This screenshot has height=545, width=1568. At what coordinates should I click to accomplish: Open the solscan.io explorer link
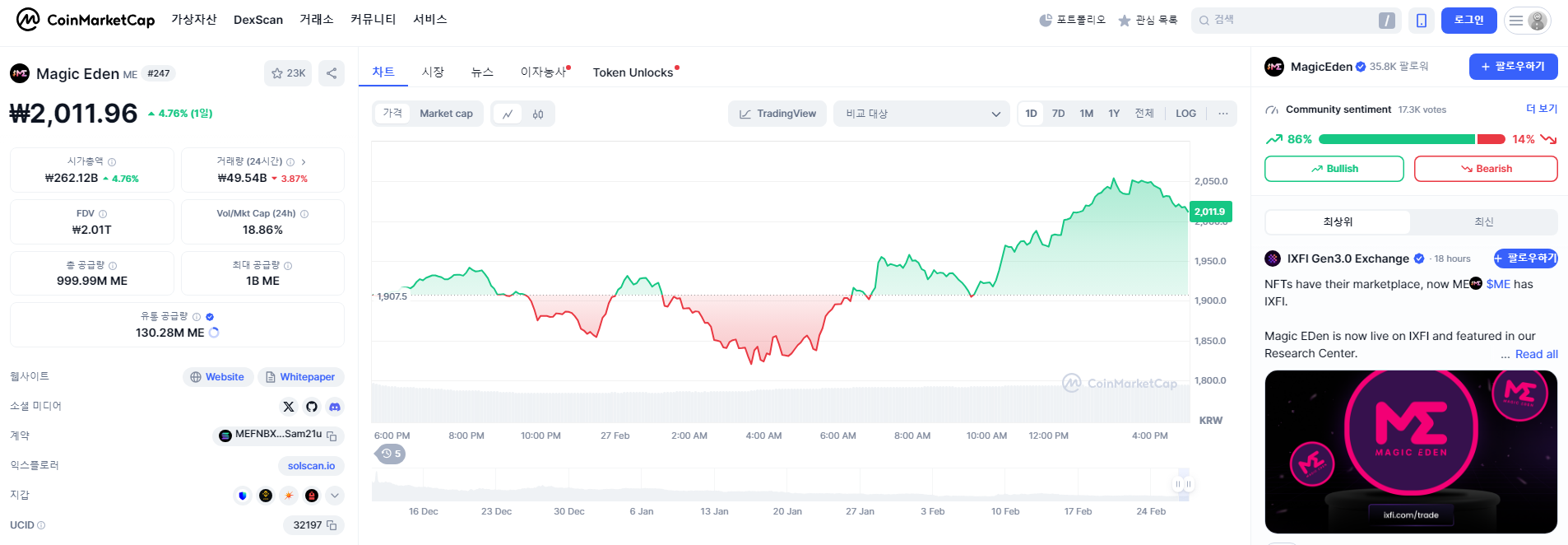(311, 466)
